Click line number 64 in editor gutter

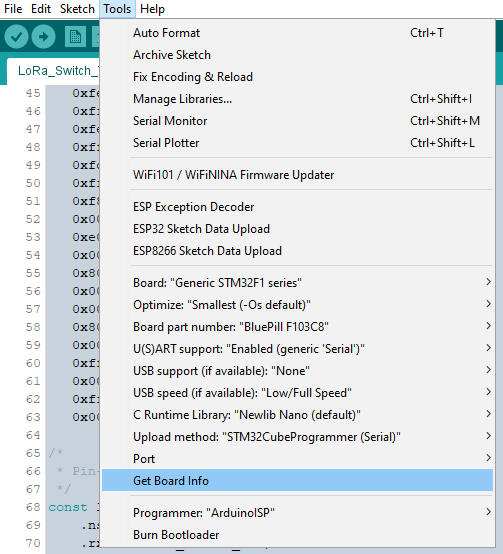(33, 435)
